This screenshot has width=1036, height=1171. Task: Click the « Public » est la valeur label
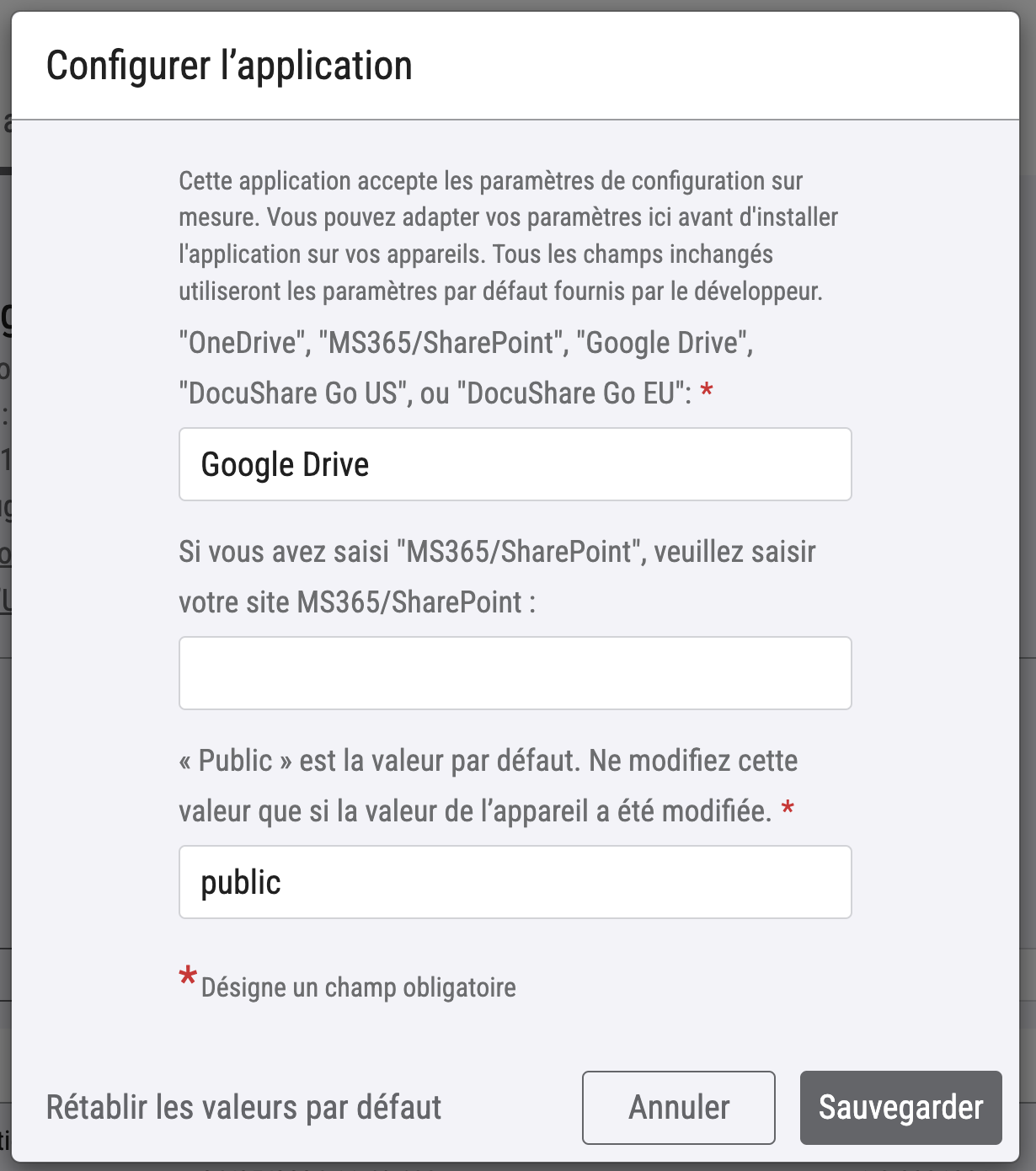click(489, 761)
